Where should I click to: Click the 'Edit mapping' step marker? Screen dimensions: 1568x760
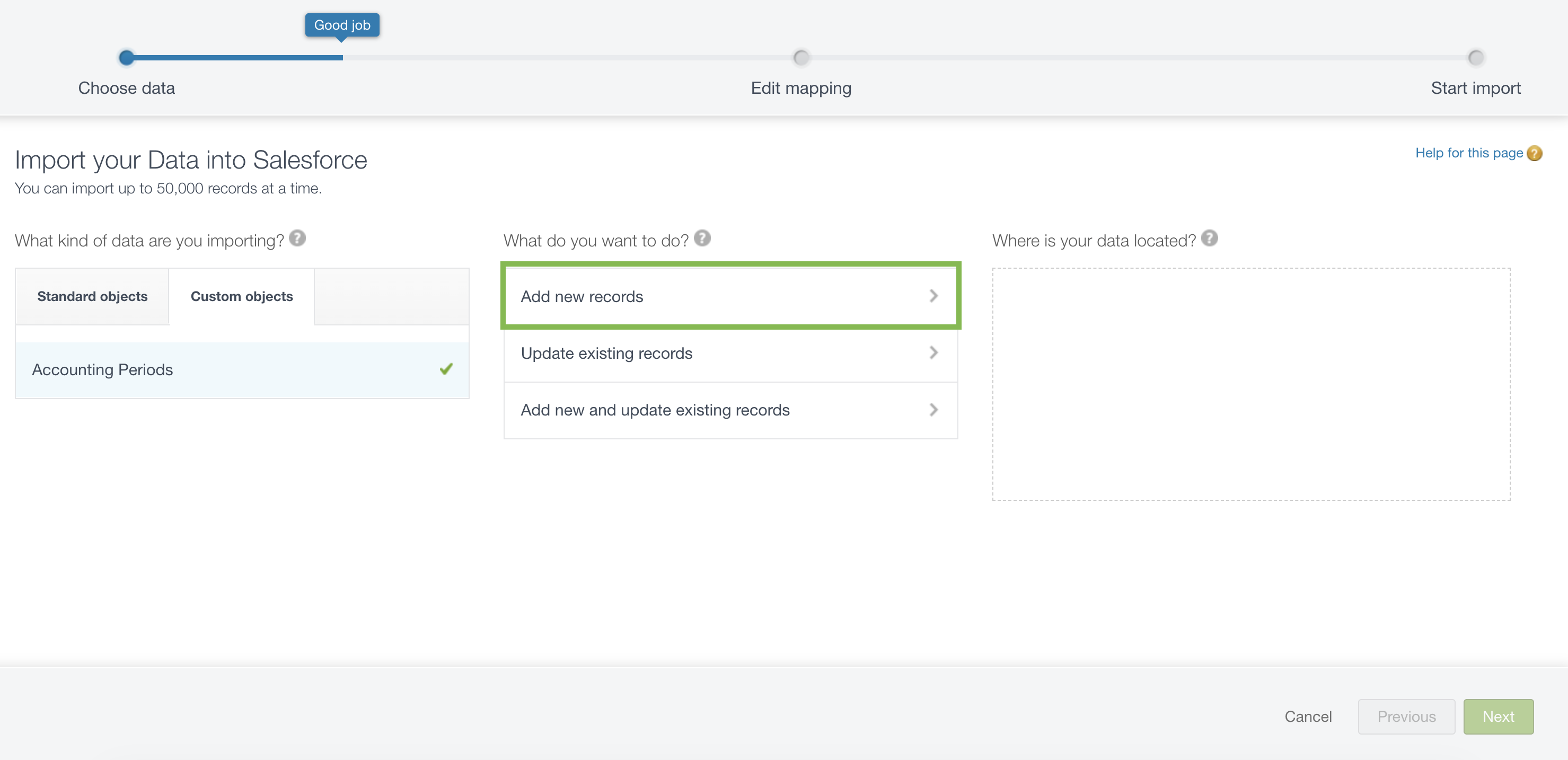(x=801, y=58)
